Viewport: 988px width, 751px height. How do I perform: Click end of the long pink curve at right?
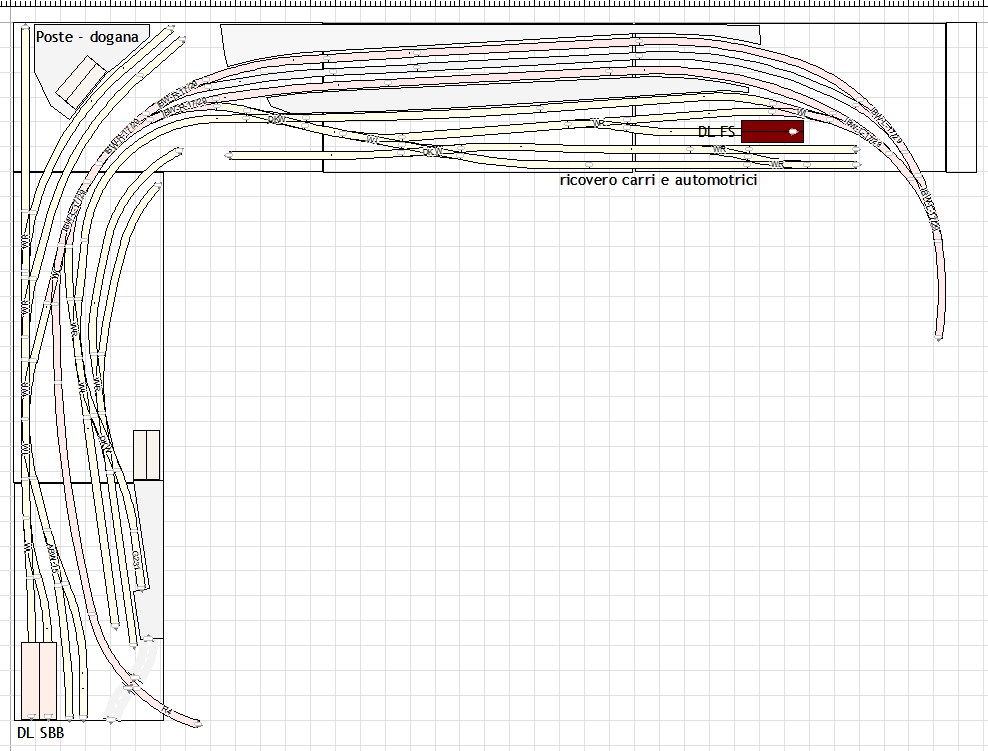[x=939, y=339]
